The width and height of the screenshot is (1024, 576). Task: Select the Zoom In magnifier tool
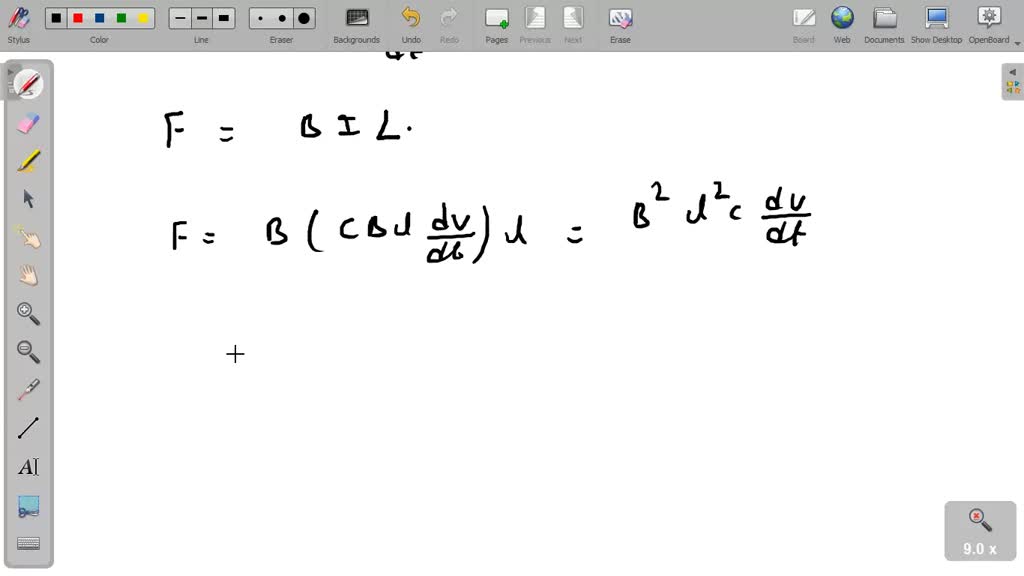click(27, 314)
